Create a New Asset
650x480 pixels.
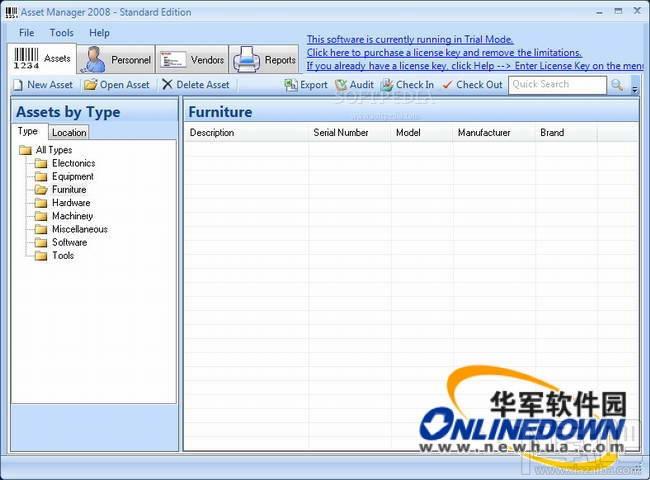coord(43,85)
